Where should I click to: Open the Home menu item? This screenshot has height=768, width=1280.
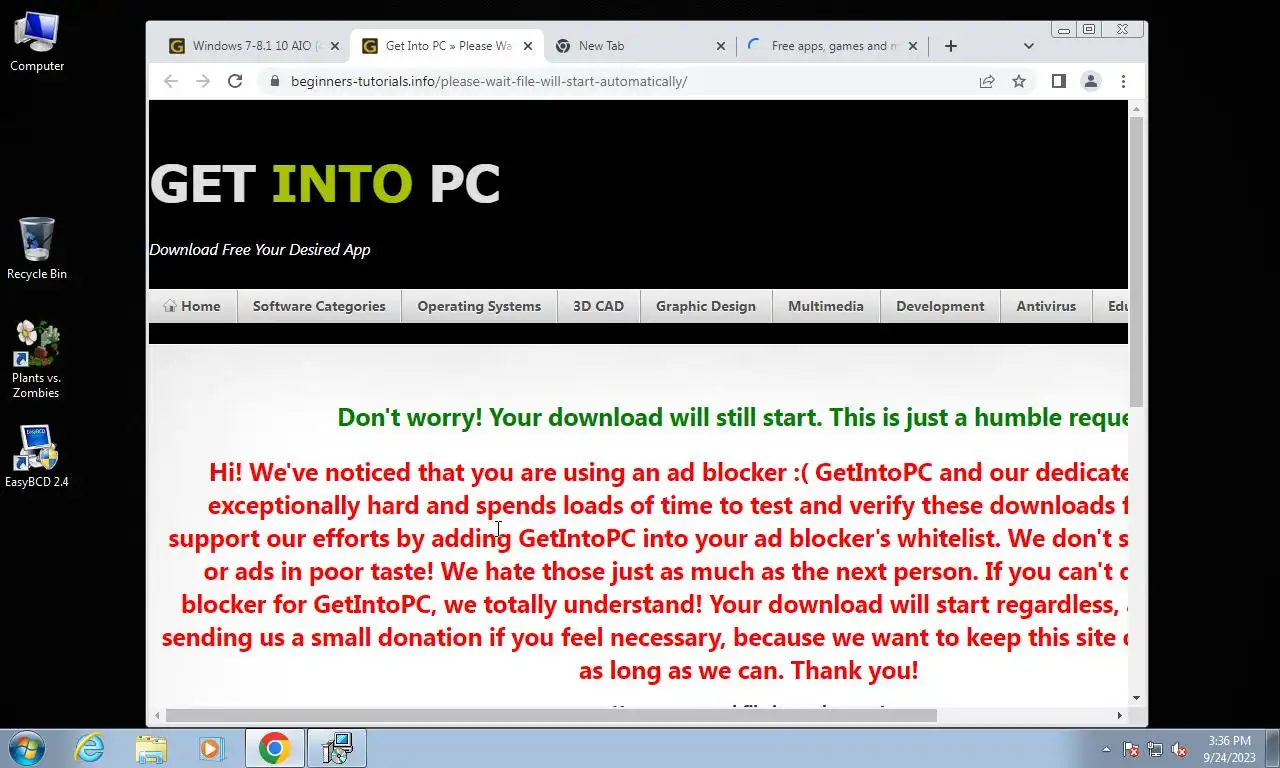coord(192,306)
